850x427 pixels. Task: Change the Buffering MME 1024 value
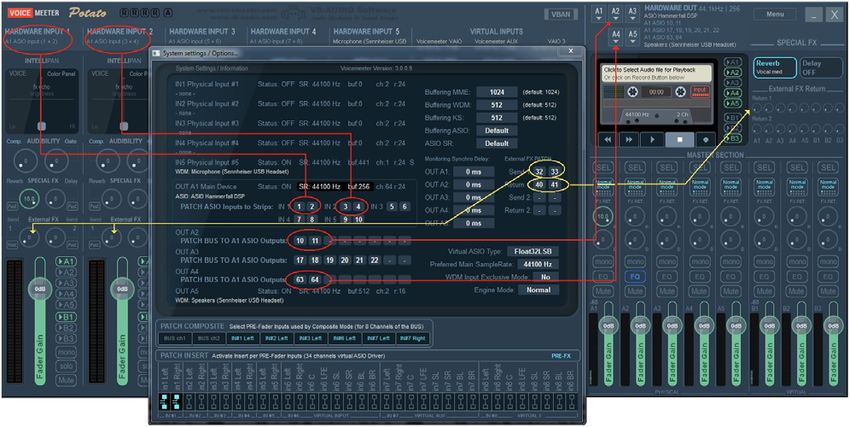[497, 92]
